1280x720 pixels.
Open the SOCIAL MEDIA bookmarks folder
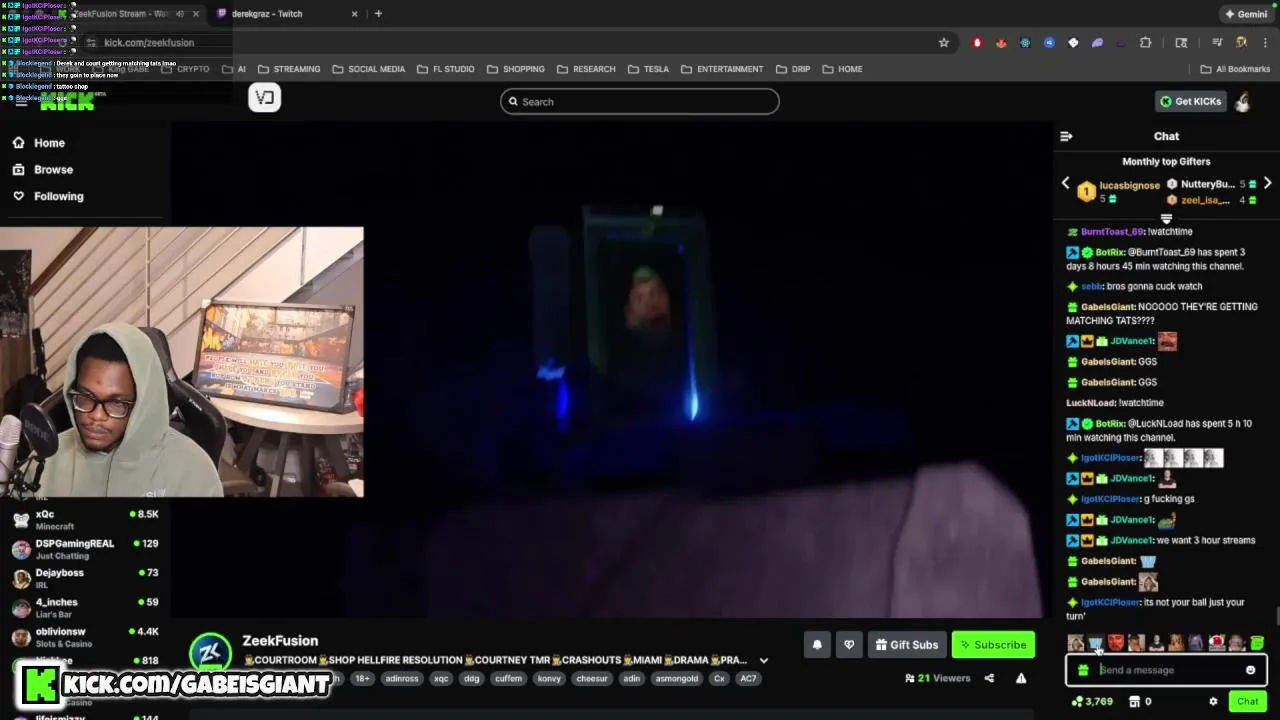pyautogui.click(x=368, y=69)
